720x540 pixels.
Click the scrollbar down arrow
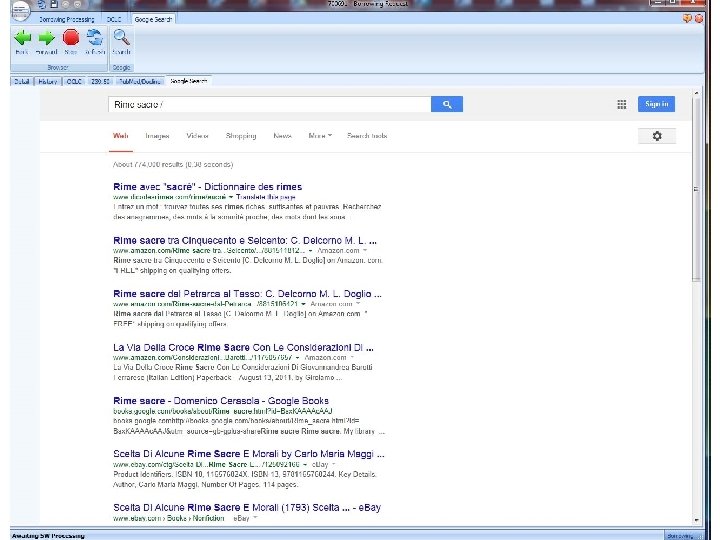point(697,520)
